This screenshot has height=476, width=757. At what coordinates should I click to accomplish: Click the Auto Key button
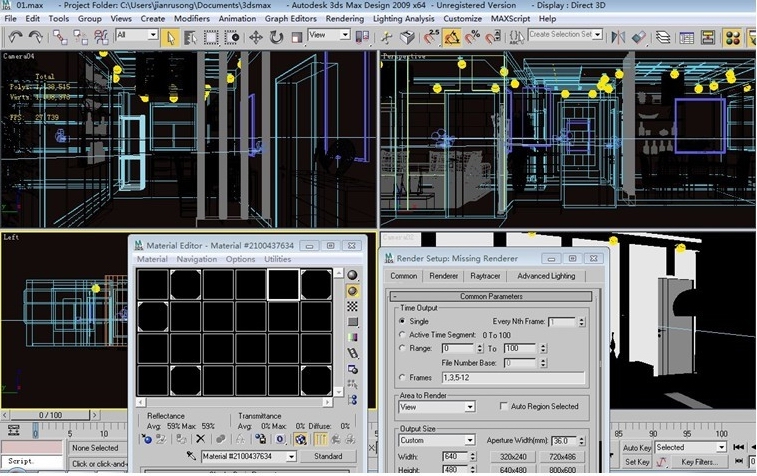(x=637, y=448)
